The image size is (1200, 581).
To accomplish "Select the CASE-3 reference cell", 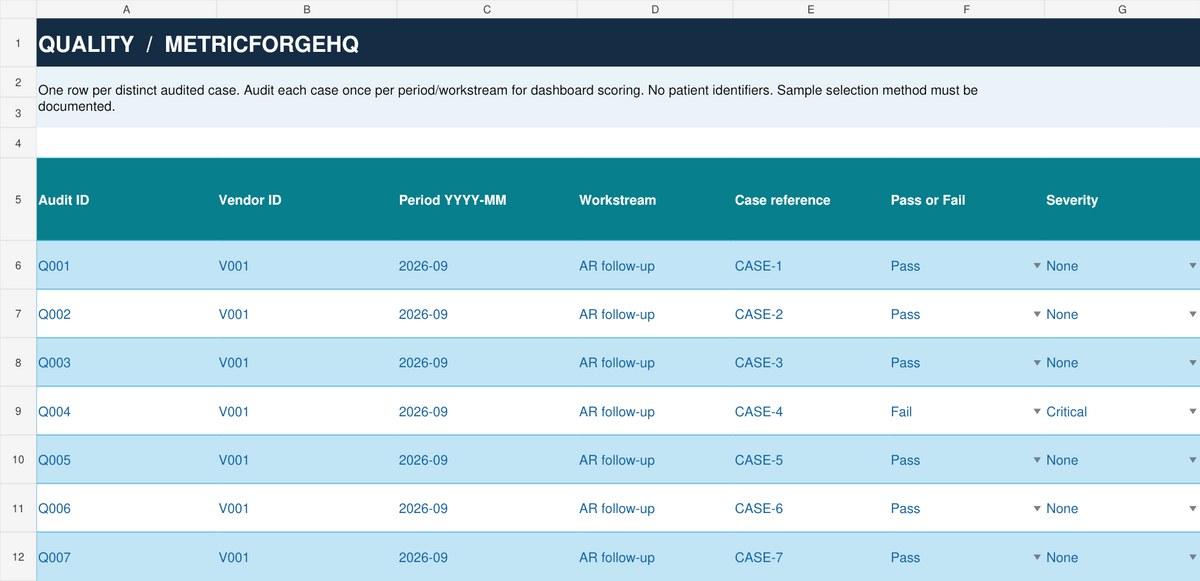I will pyautogui.click(x=811, y=363).
